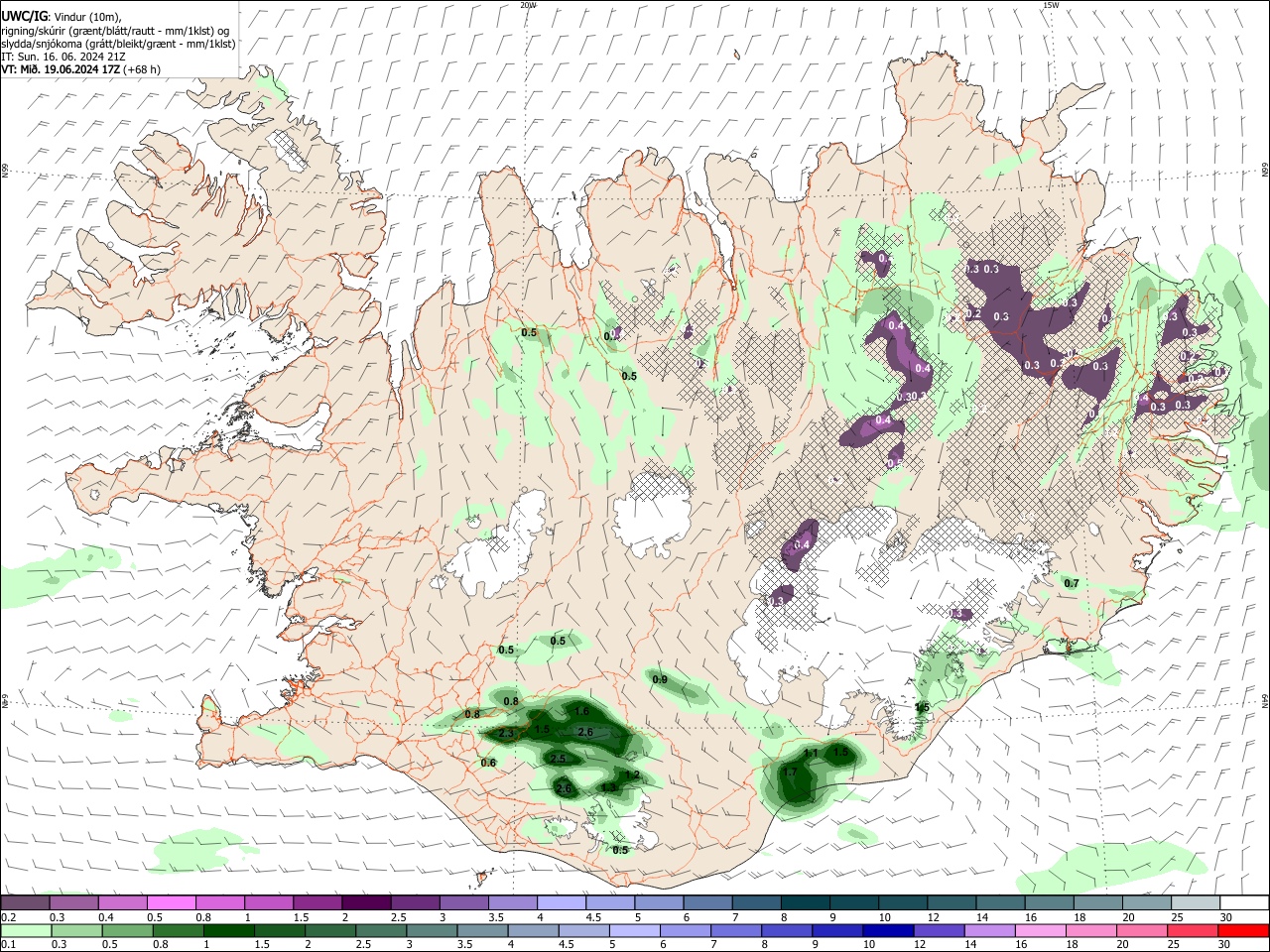Screen dimensions: 1270x952
Task: Click the "1.7" rain value on map
Action: [x=790, y=772]
